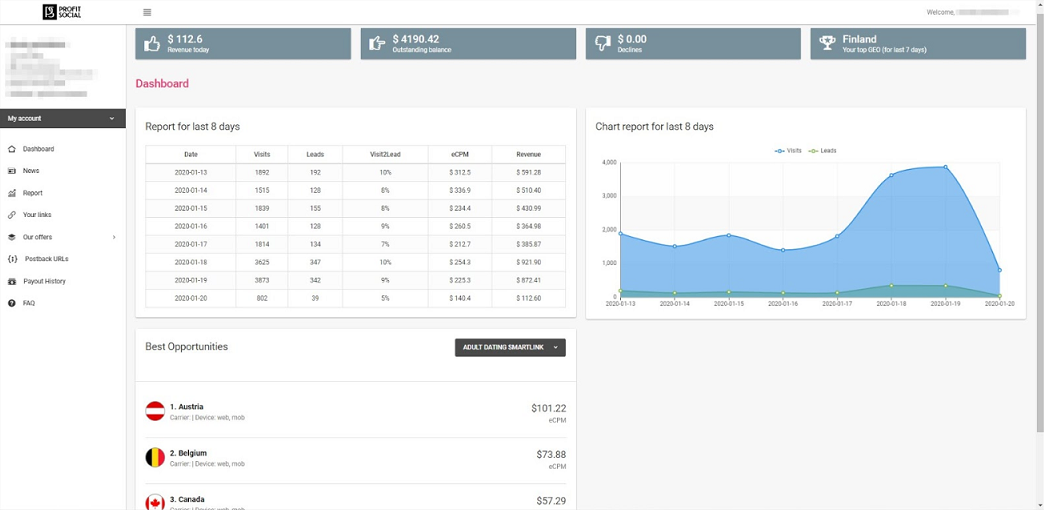Click the $ 872.41 revenue cell
The width and height of the screenshot is (1044, 510).
click(x=529, y=280)
